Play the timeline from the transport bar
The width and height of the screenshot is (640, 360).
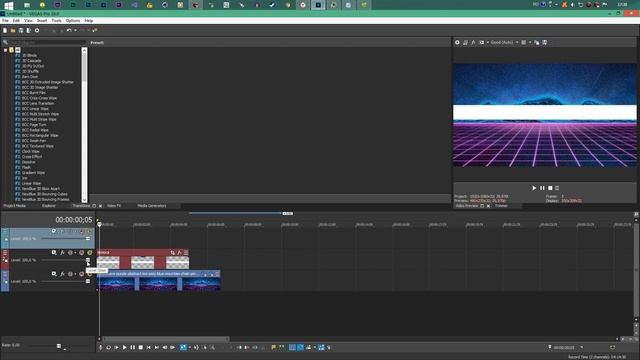click(124, 347)
